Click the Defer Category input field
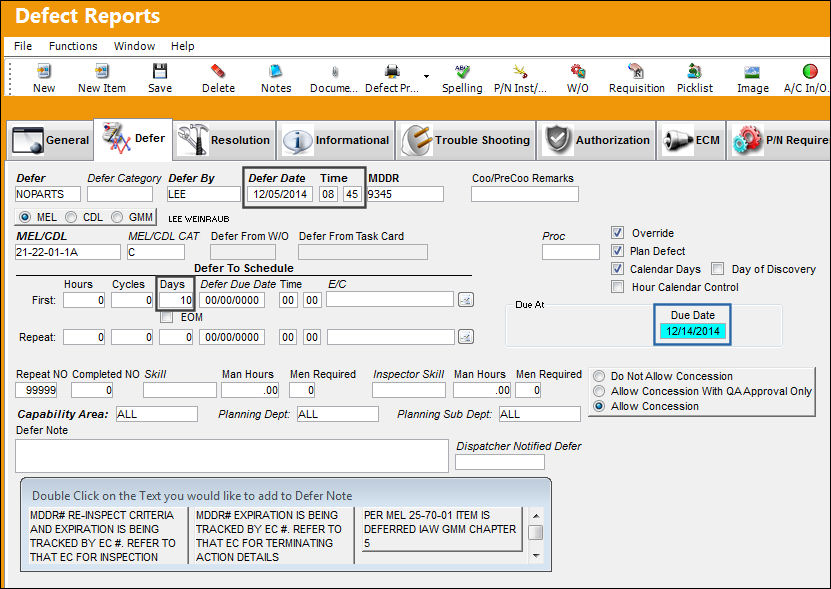Image resolution: width=831 pixels, height=589 pixels. [120, 194]
